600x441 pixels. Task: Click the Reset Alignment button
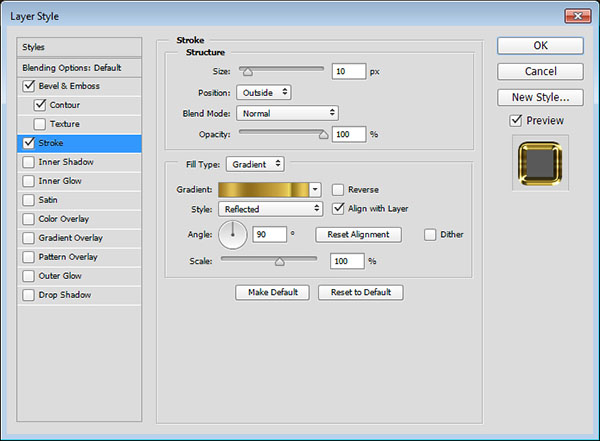click(x=358, y=235)
